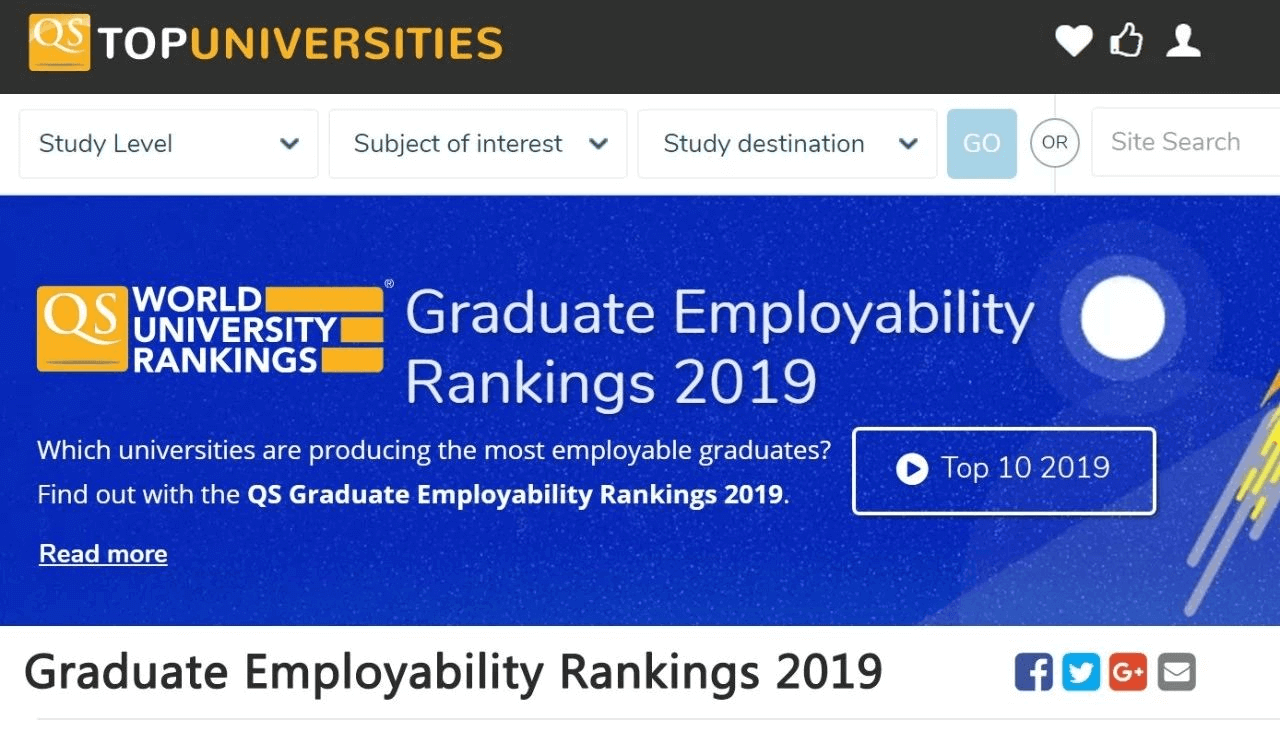Click the QS logo icon in header
The height and width of the screenshot is (732, 1280).
pyautogui.click(x=59, y=43)
